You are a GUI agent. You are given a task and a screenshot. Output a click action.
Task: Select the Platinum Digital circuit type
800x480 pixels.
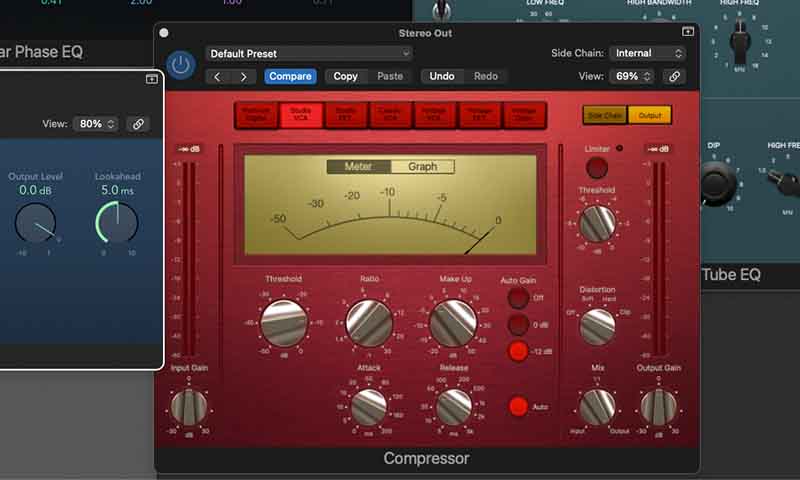(x=256, y=115)
